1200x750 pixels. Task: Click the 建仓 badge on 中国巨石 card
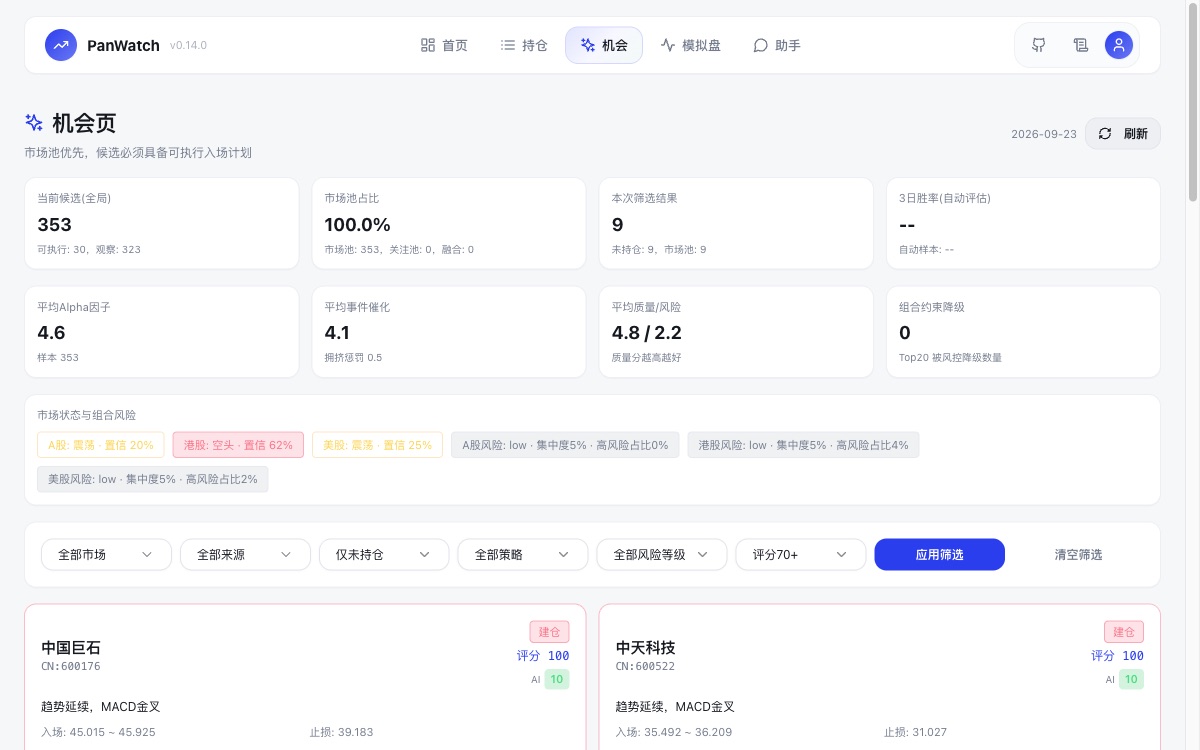550,632
